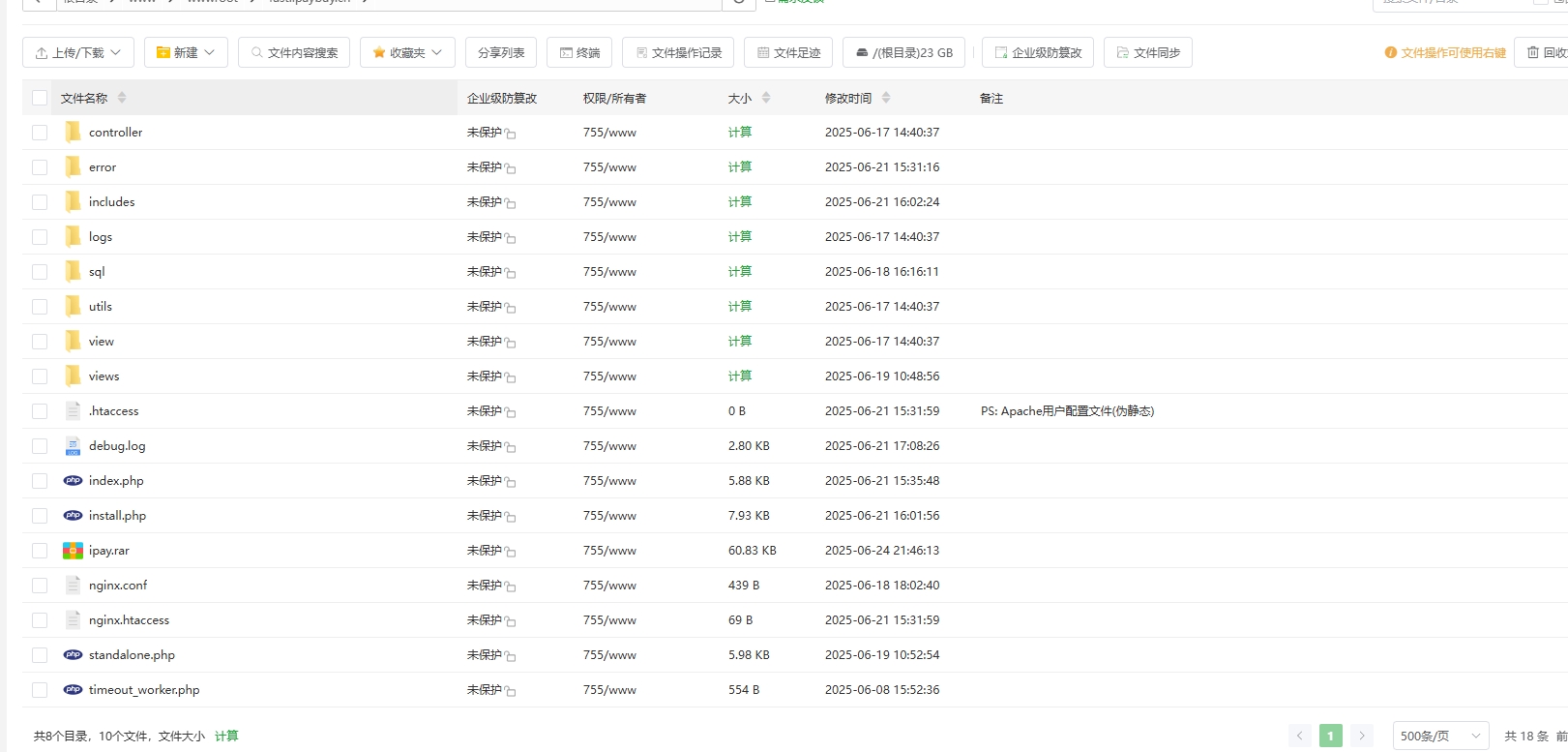Click the ipay.rar archive file icon
Screen dimensions: 1568x752
tap(73, 551)
